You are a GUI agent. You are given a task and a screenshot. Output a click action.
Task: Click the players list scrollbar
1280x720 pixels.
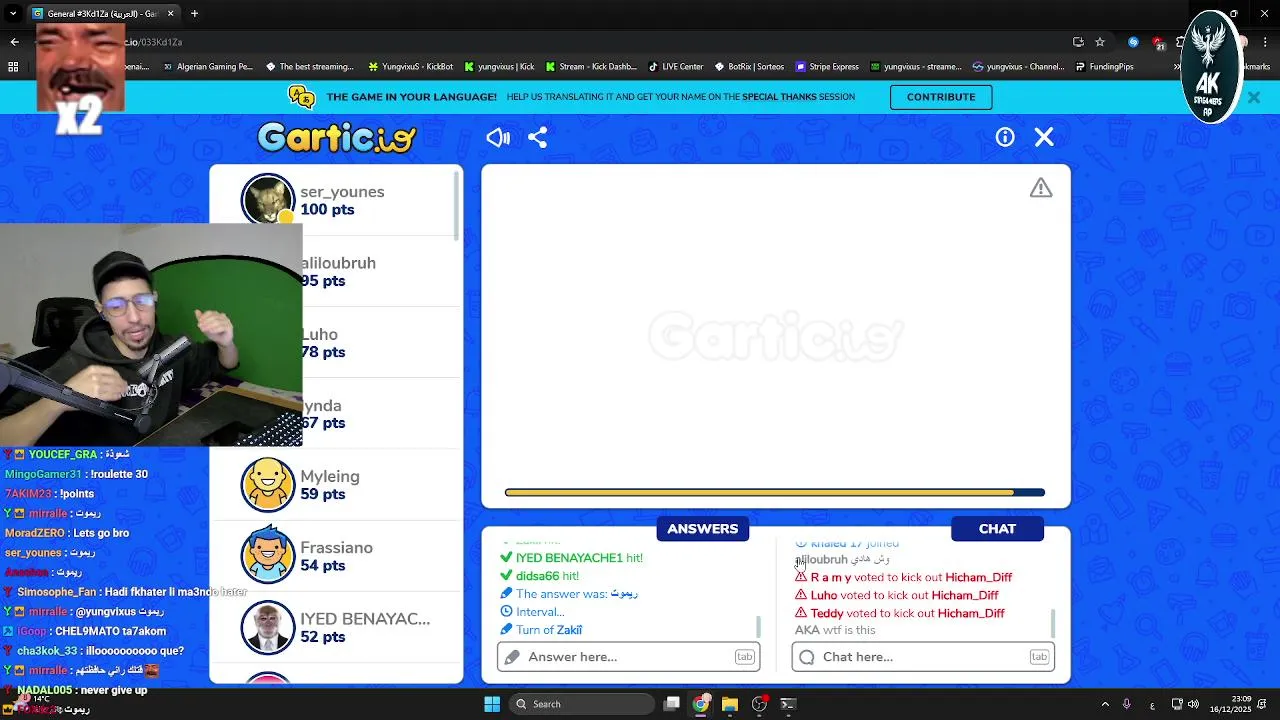click(457, 205)
